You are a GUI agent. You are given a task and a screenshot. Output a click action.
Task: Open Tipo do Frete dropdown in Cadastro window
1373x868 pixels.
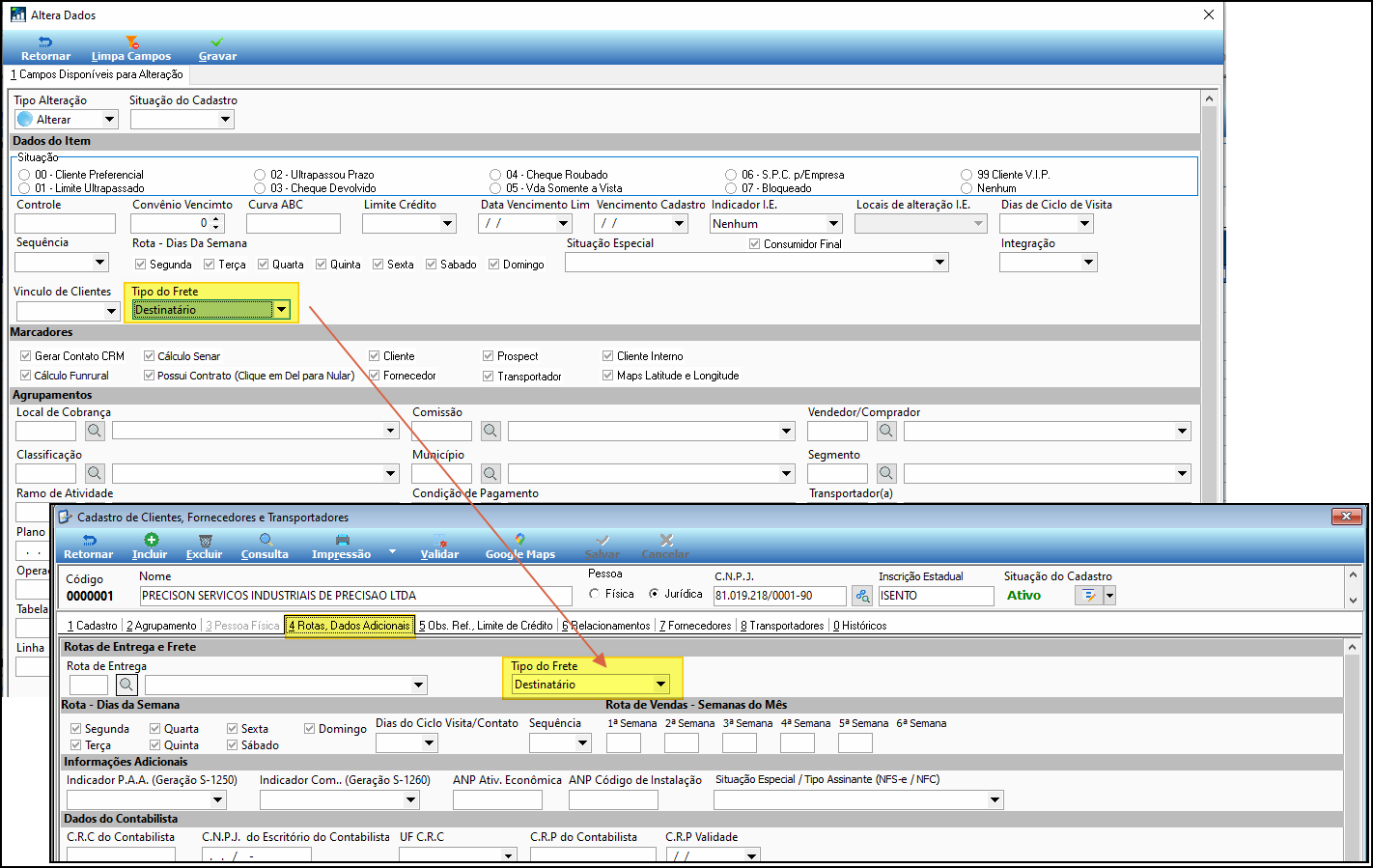click(x=660, y=685)
